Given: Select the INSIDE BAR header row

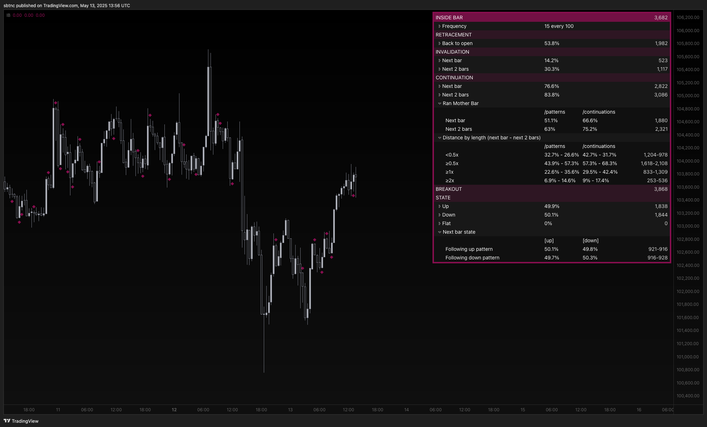Looking at the screenshot, I should click(x=552, y=17).
